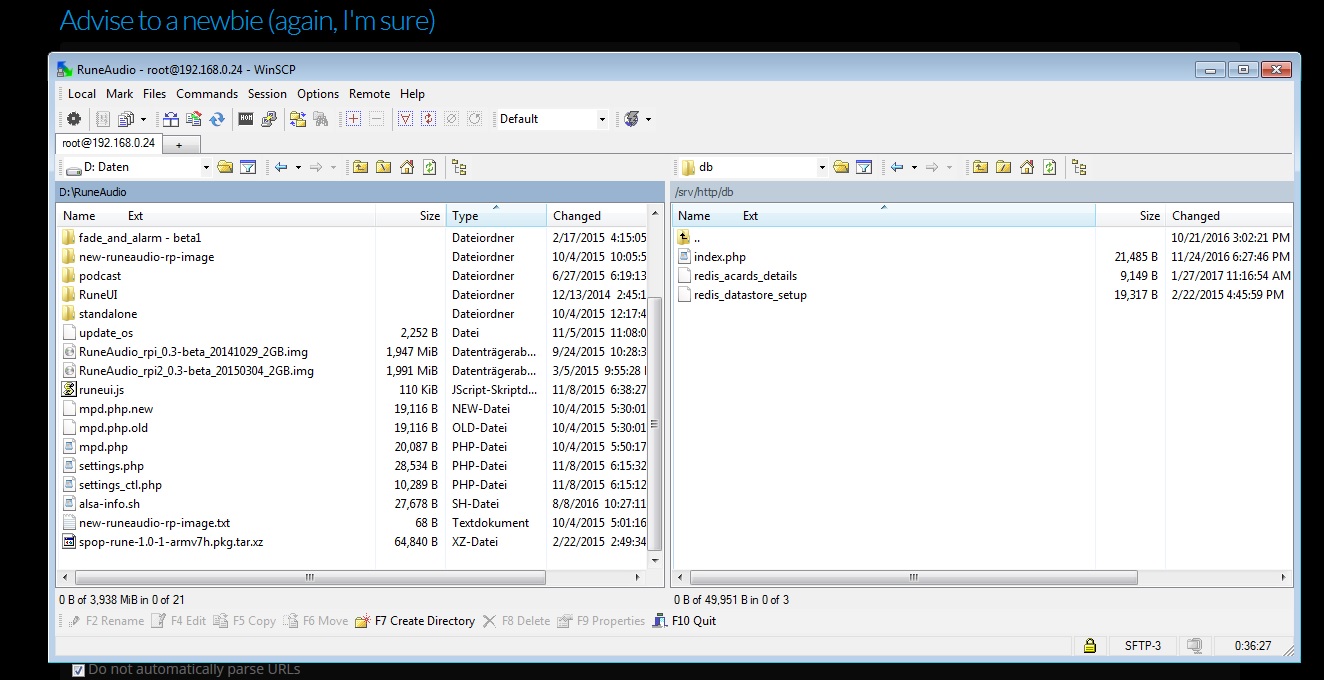Click the local panel horizontal scrollbar
1324x680 pixels.
pos(310,577)
